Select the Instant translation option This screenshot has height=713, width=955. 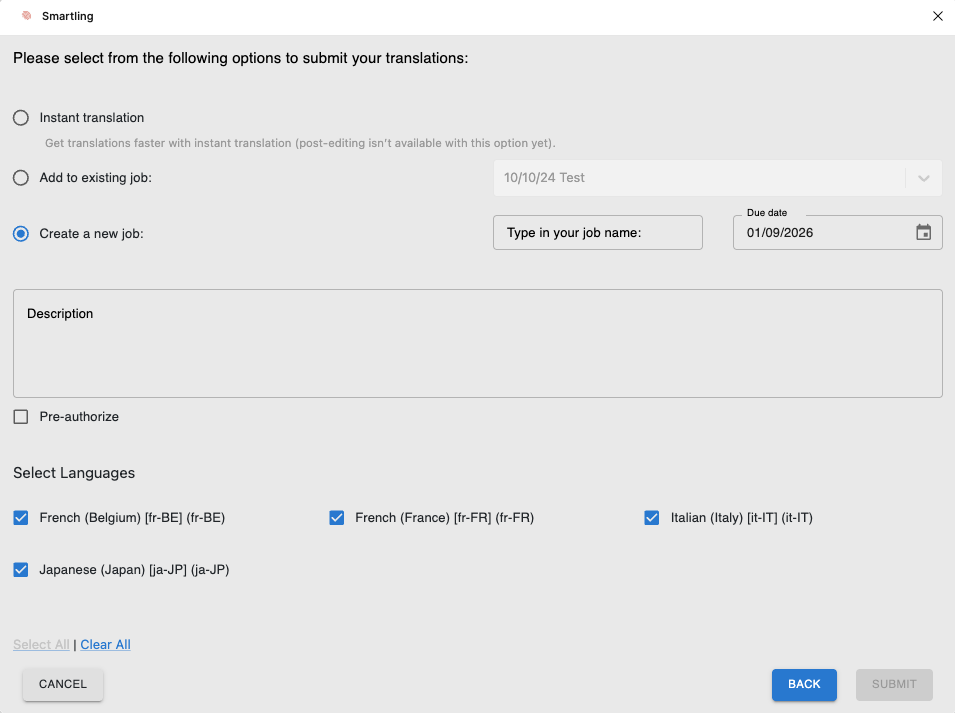[x=21, y=118]
